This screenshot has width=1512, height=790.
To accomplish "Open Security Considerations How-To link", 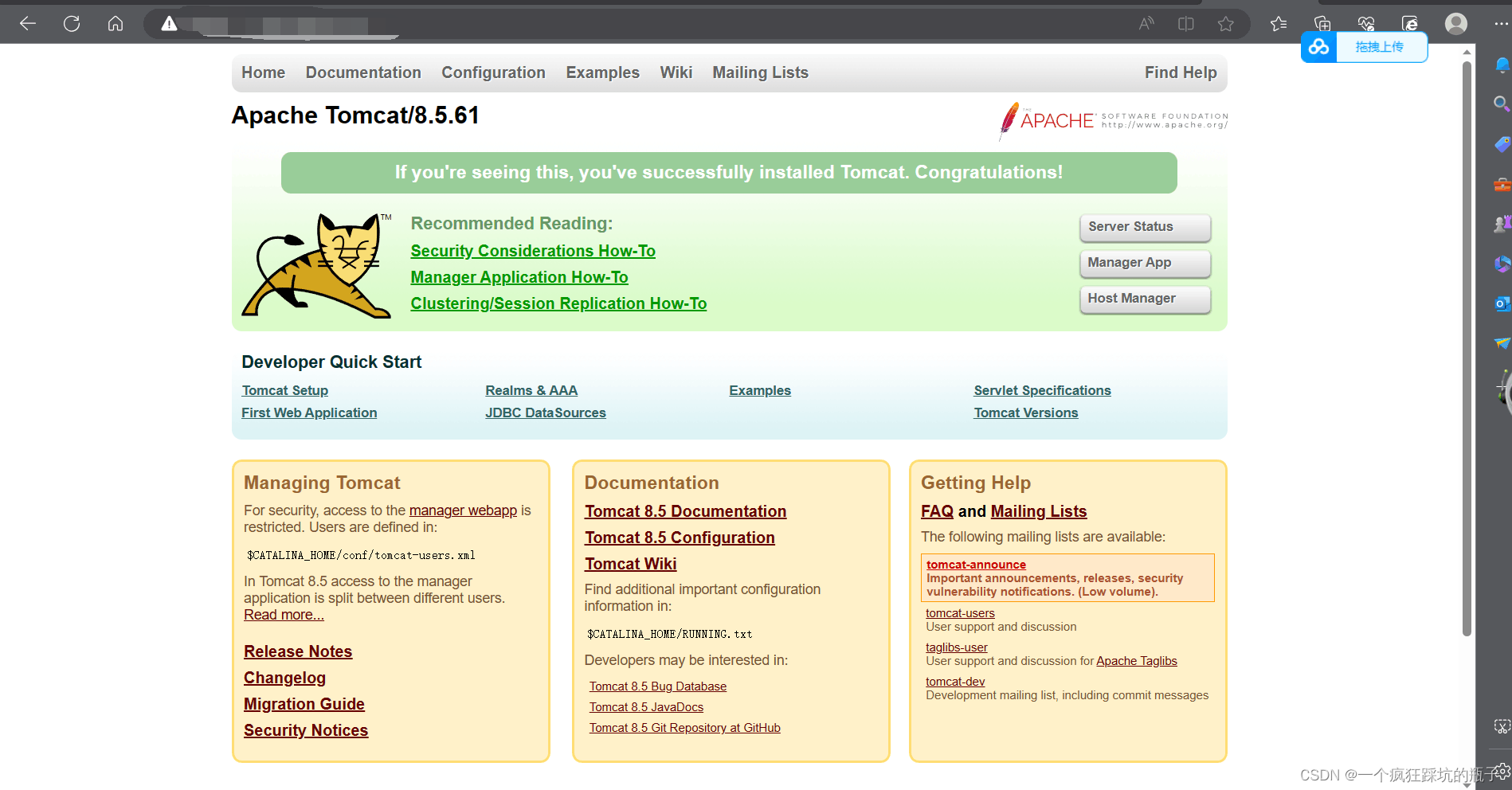I will [x=533, y=251].
